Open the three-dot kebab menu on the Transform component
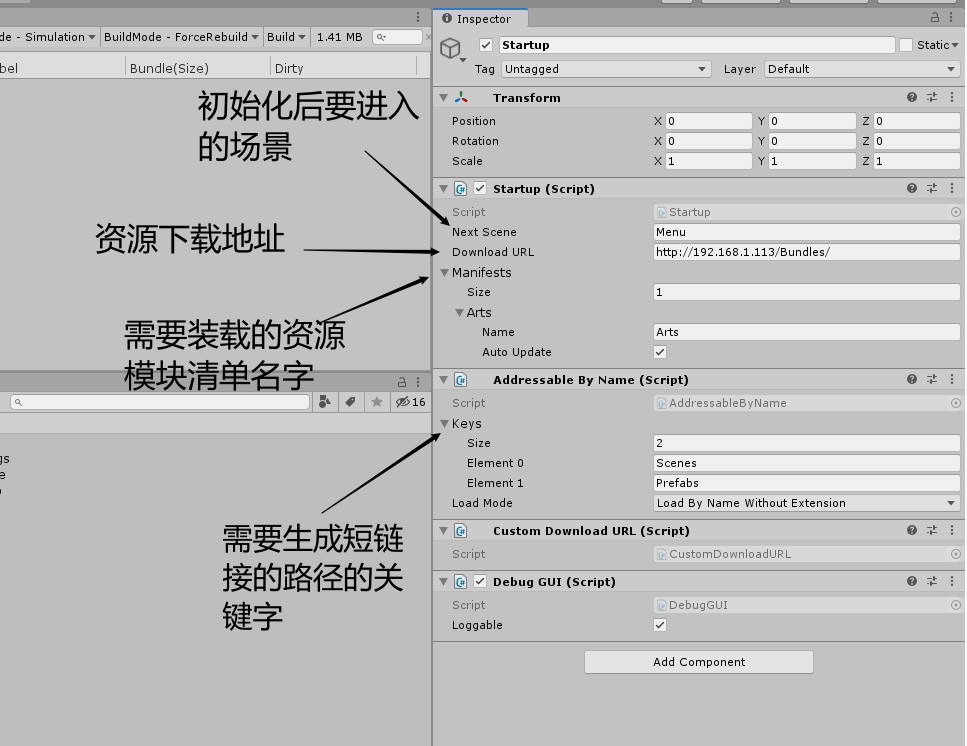The height and width of the screenshot is (746, 967). [951, 97]
